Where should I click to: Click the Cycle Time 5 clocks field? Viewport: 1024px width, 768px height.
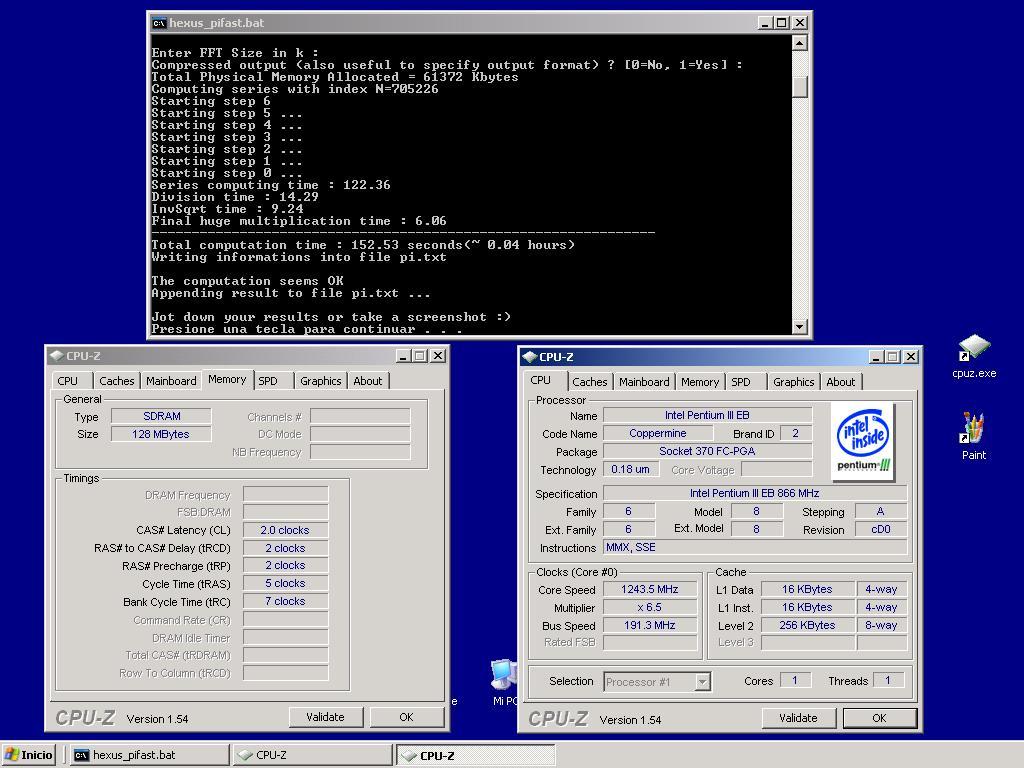(285, 583)
